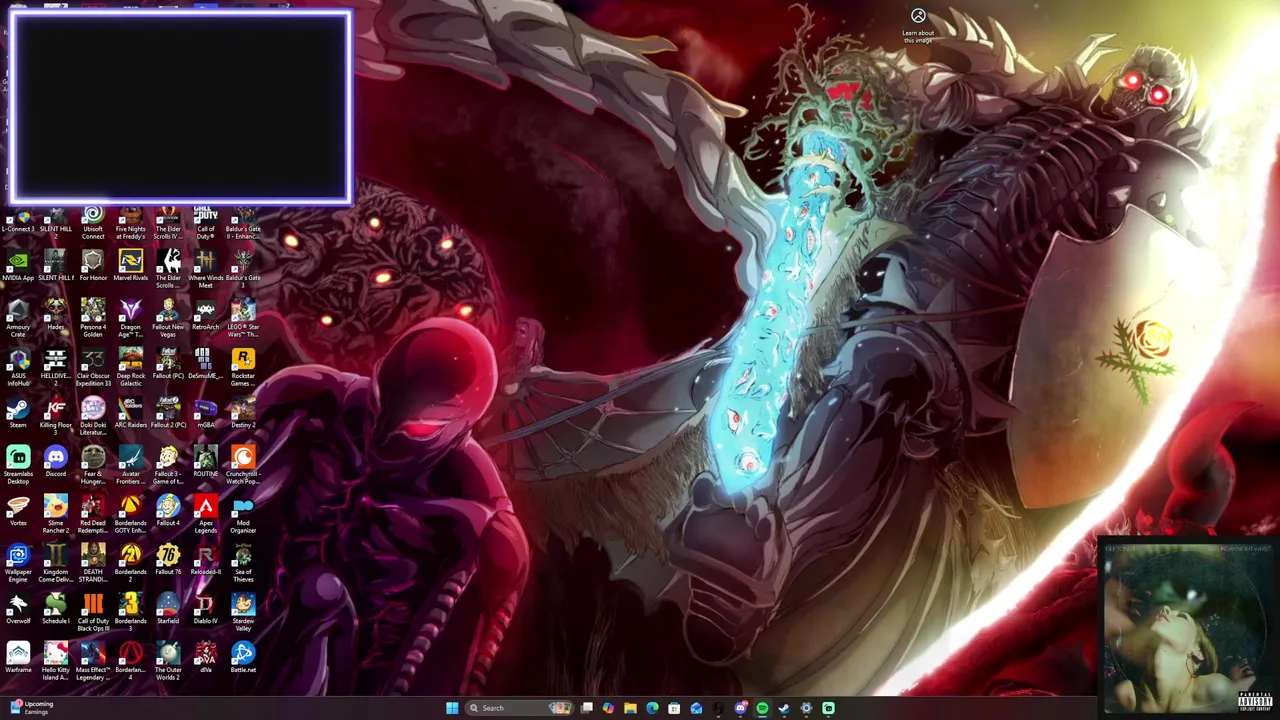Open the ASUS InfoHub shortcut
The height and width of the screenshot is (720, 1280).
tap(18, 367)
